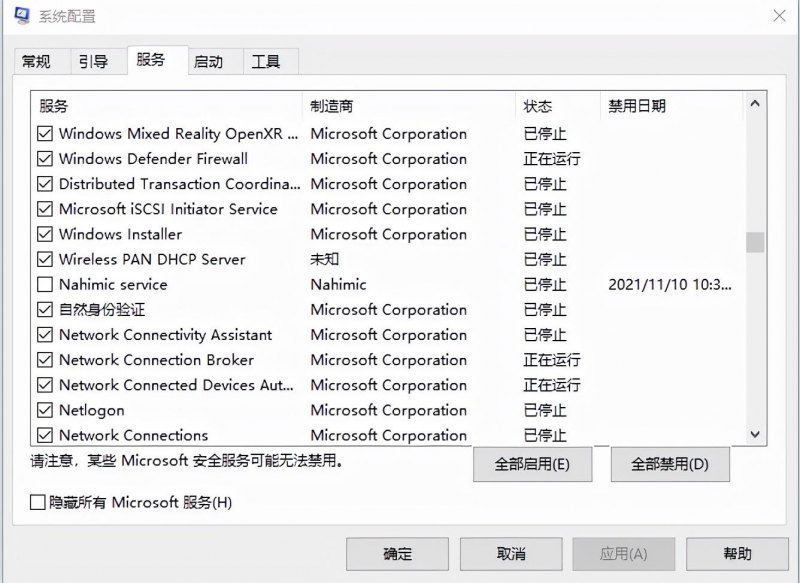The image size is (800, 583).
Task: Sort by the 状态 column header
Action: coord(558,106)
